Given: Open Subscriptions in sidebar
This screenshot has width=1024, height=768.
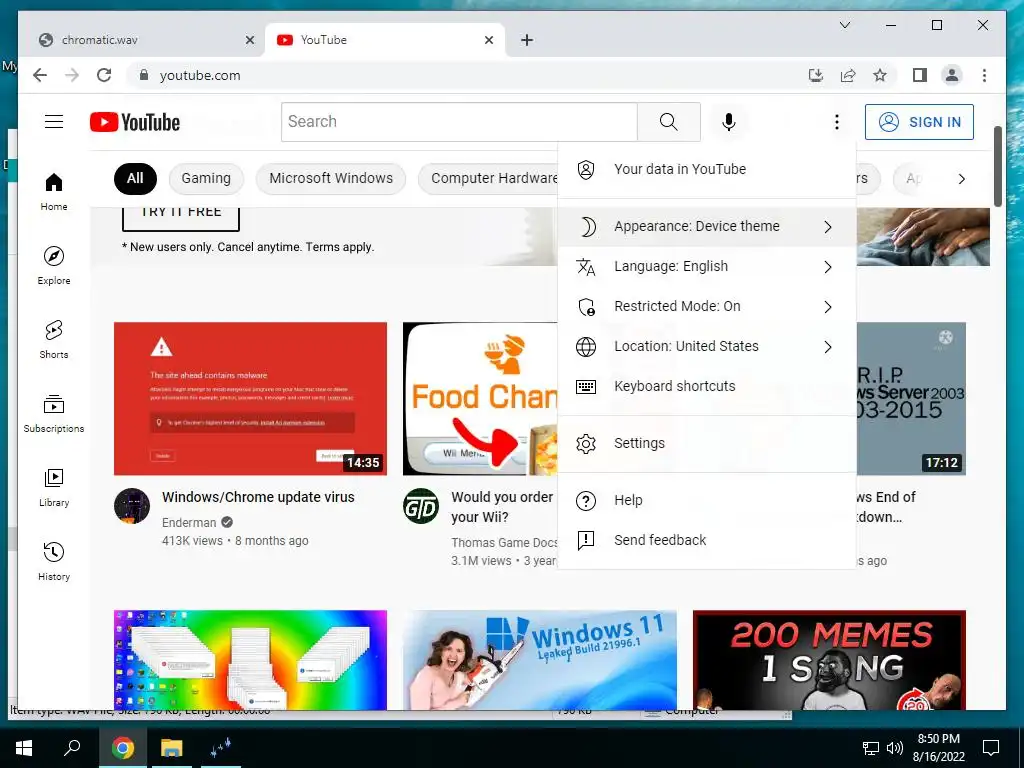Looking at the screenshot, I should click(54, 413).
